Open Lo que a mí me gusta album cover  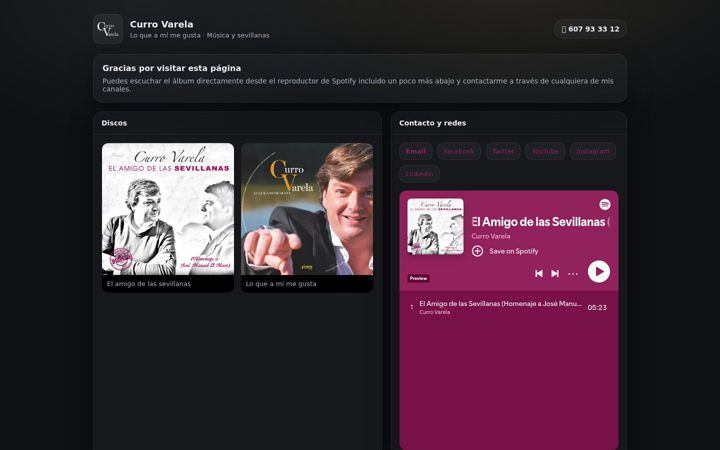click(307, 209)
